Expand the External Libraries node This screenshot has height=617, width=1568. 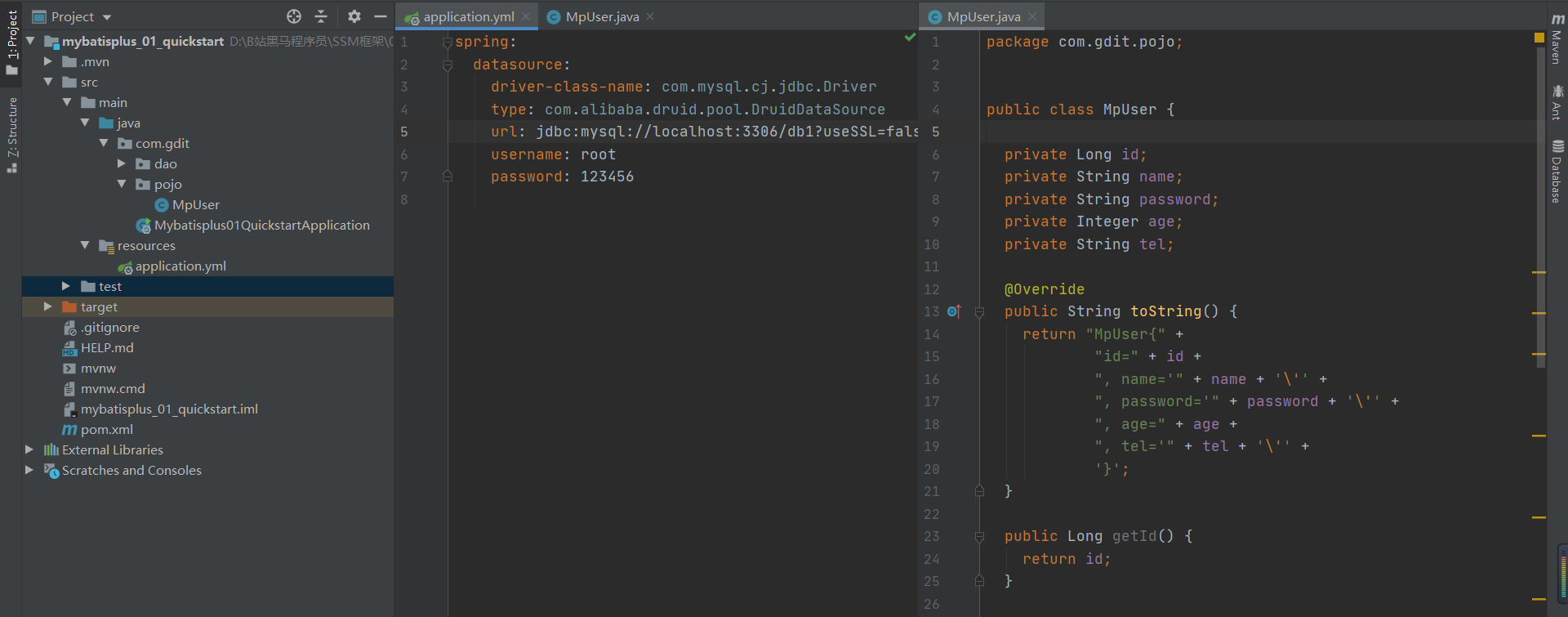[x=29, y=449]
